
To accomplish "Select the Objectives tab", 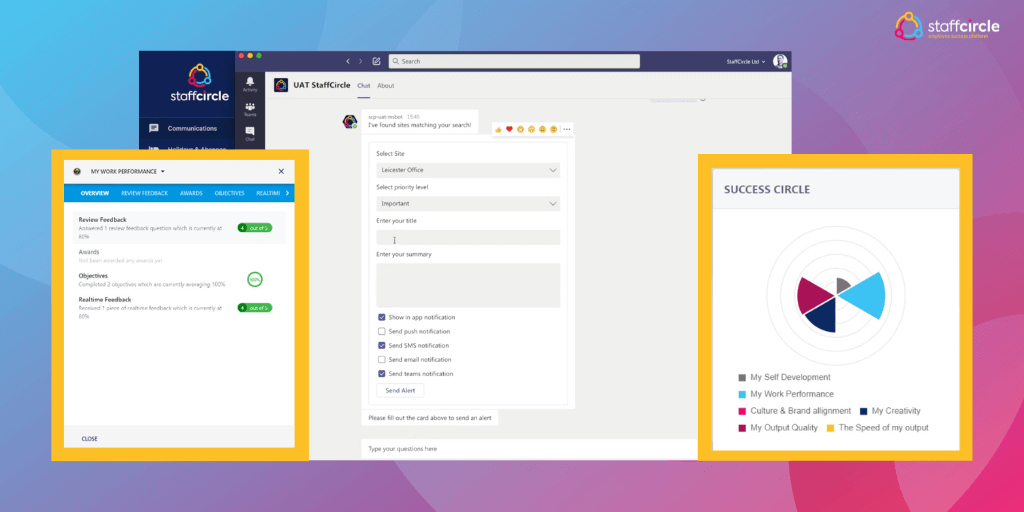I will click(x=229, y=193).
